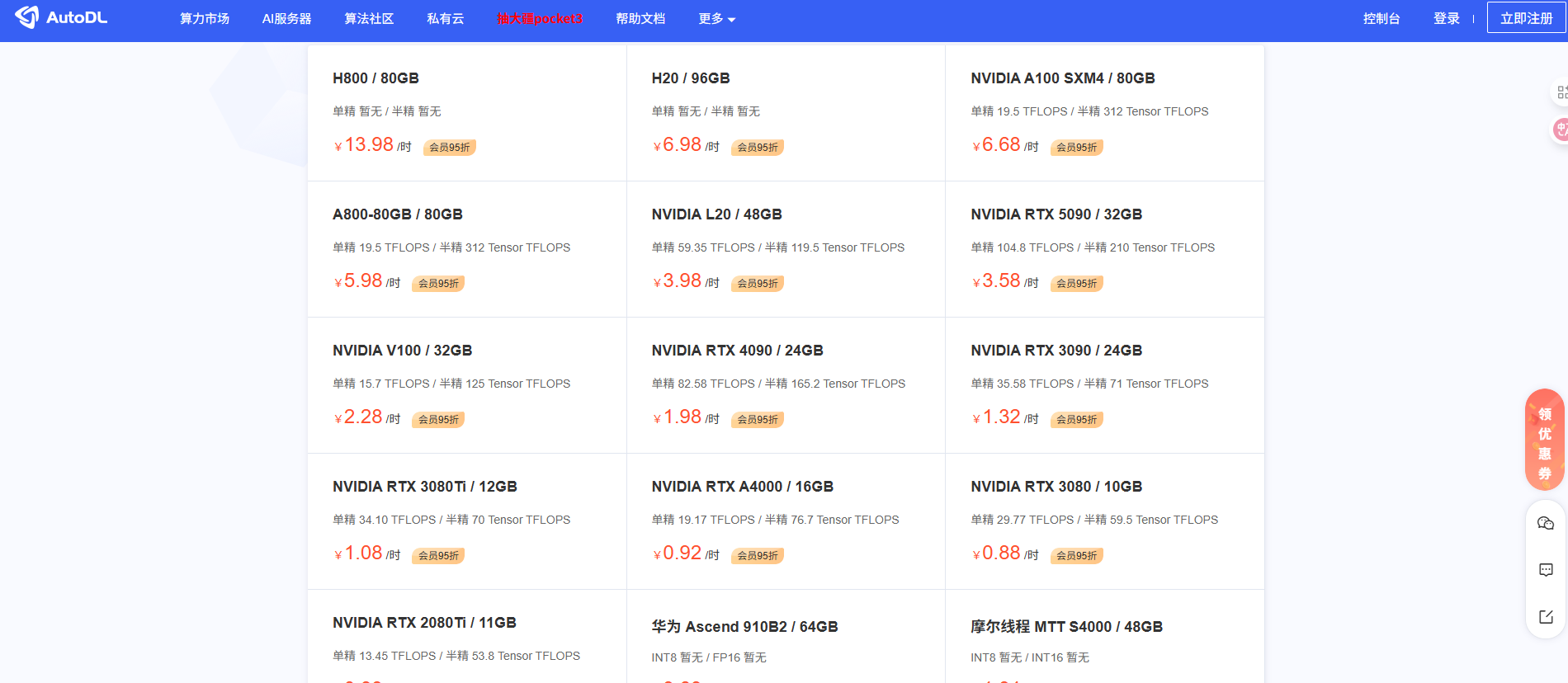This screenshot has height=683, width=1568.
Task: Select the 华为 Ascend 910B2 / 64GB title
Action: click(745, 627)
